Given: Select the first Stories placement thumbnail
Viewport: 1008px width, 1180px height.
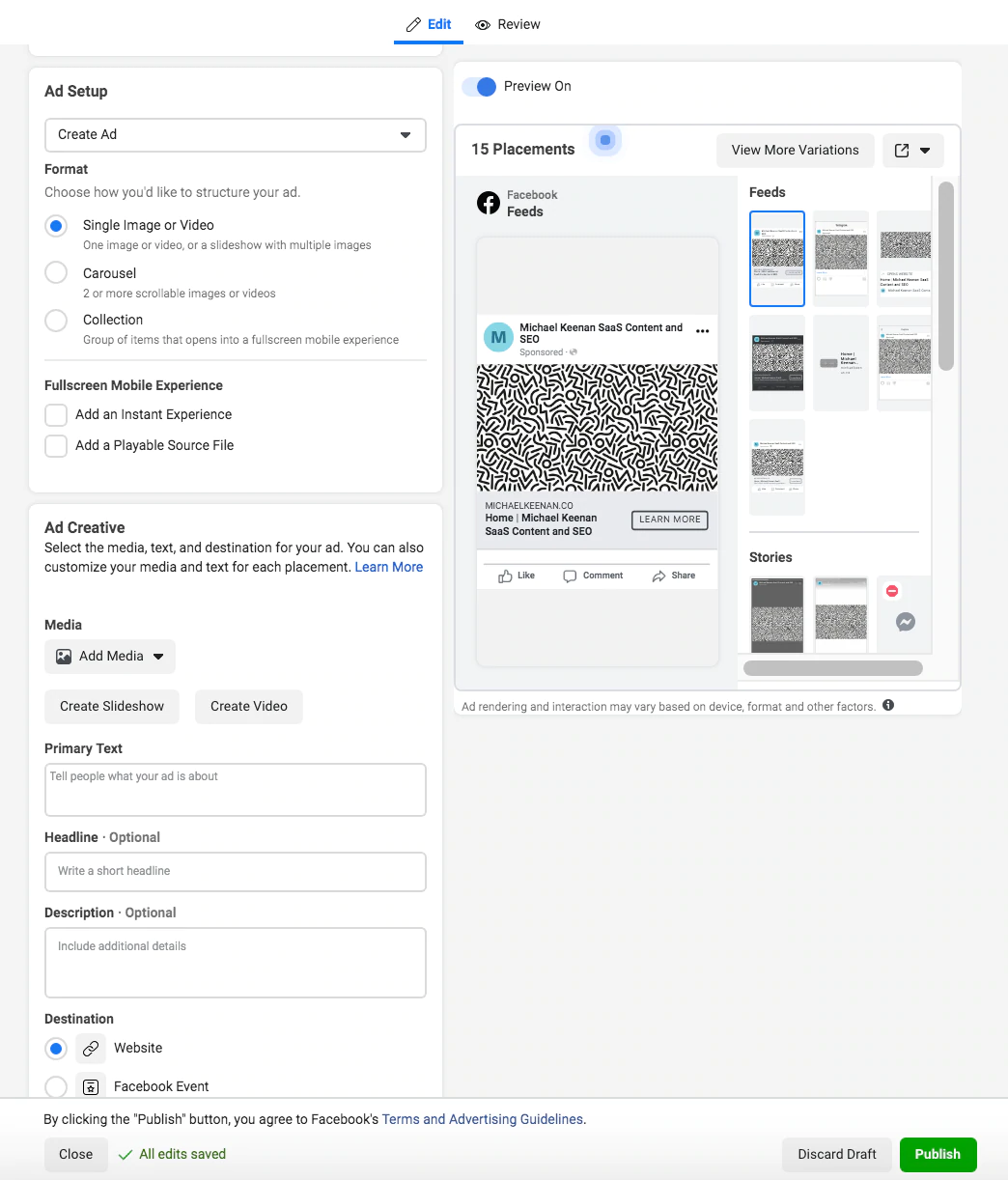Looking at the screenshot, I should (x=777, y=614).
